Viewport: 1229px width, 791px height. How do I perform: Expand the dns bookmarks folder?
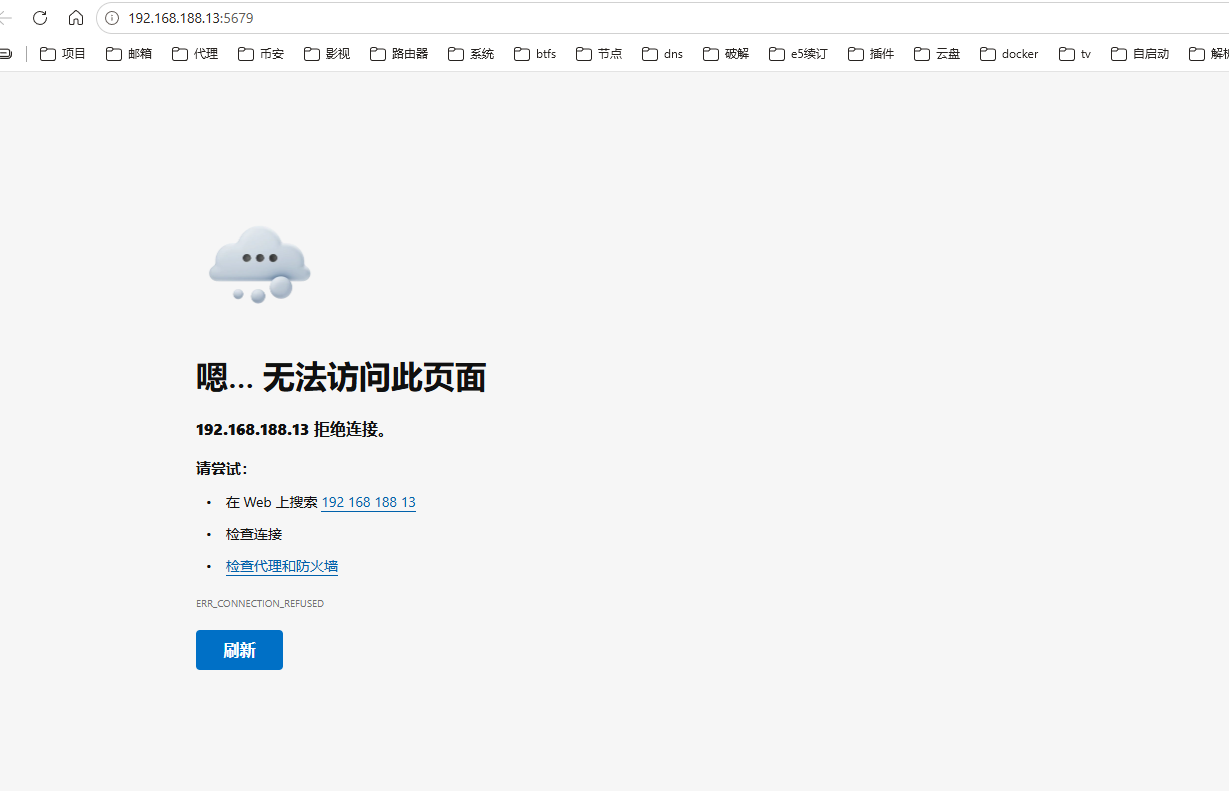coord(663,54)
